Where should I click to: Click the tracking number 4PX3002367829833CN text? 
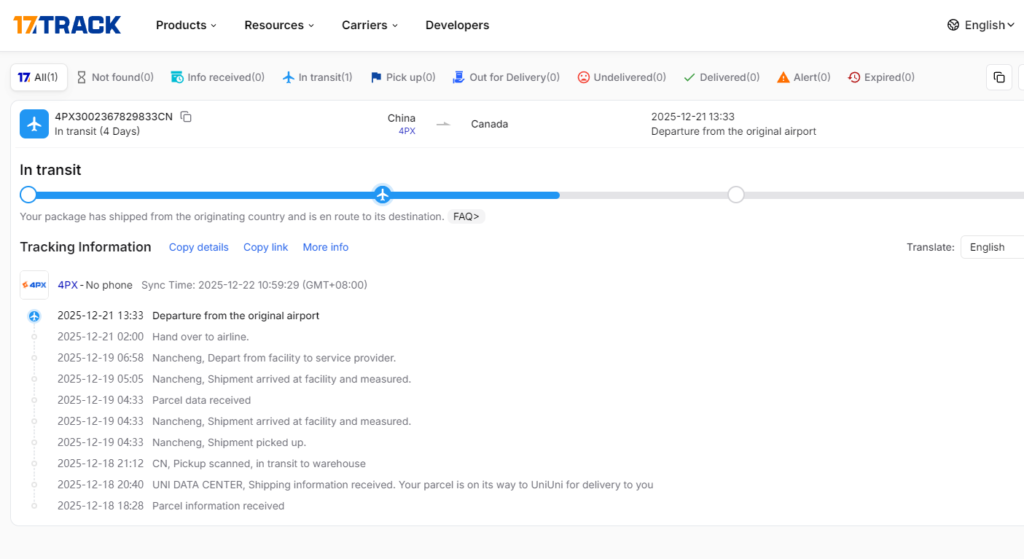pos(114,117)
